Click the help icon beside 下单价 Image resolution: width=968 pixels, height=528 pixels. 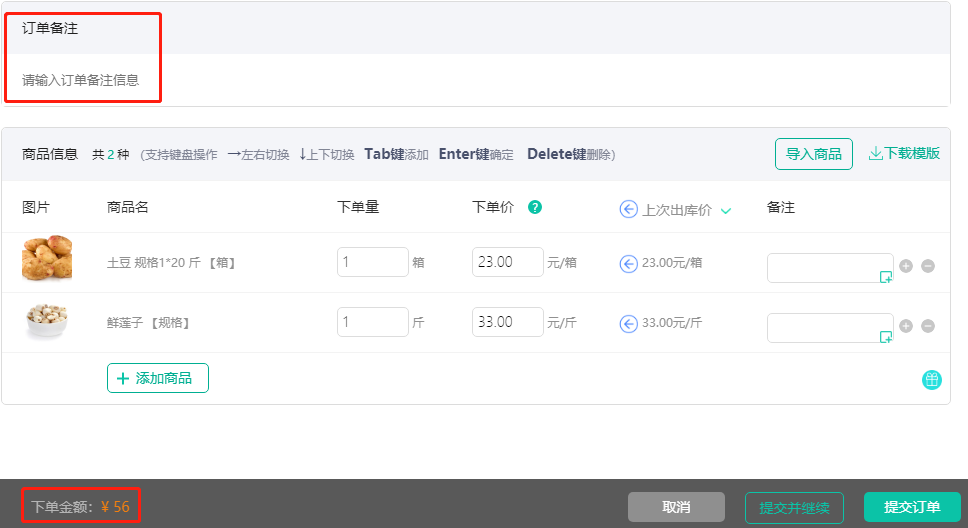coord(535,208)
